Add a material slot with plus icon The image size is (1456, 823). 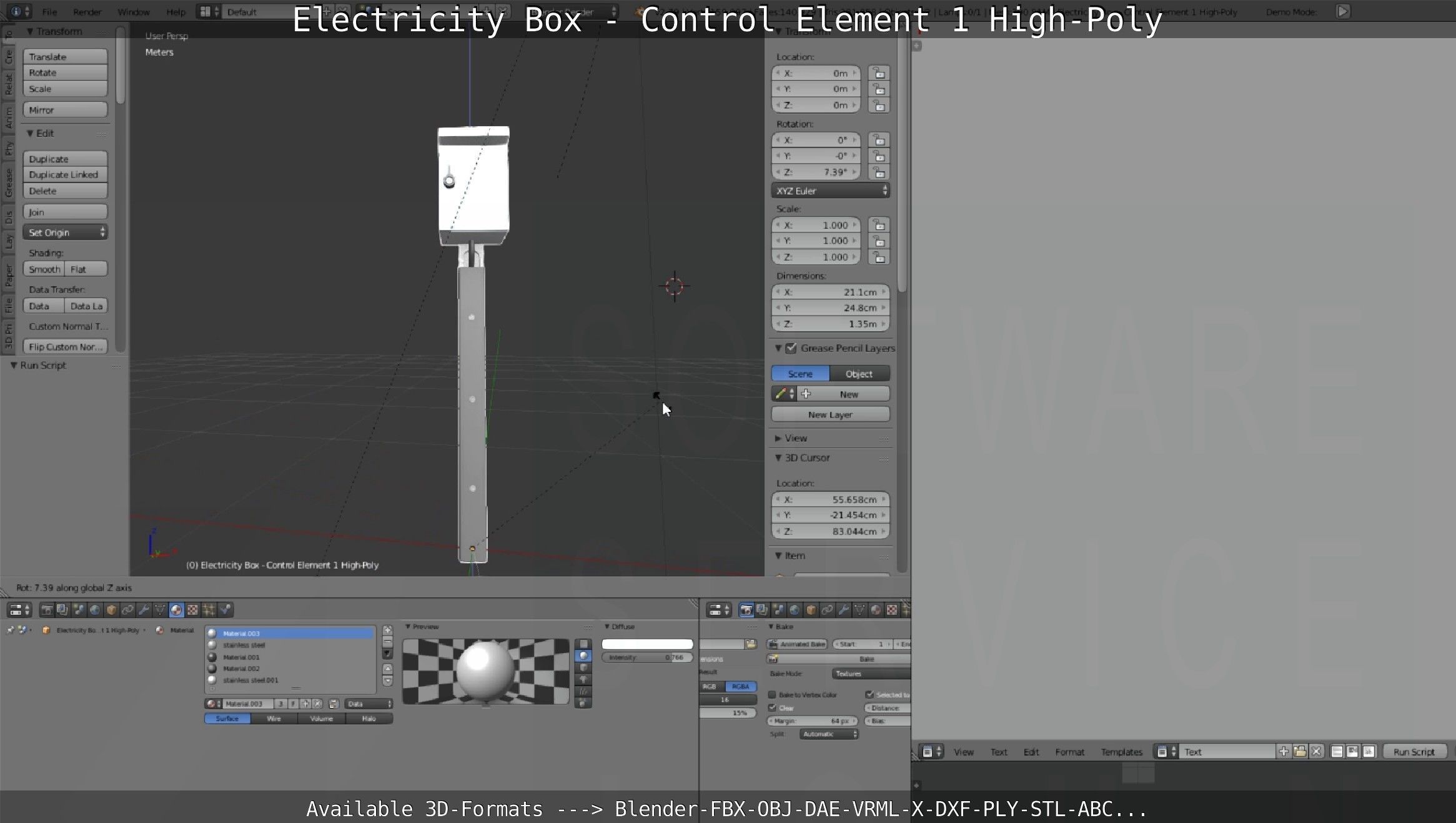387,631
